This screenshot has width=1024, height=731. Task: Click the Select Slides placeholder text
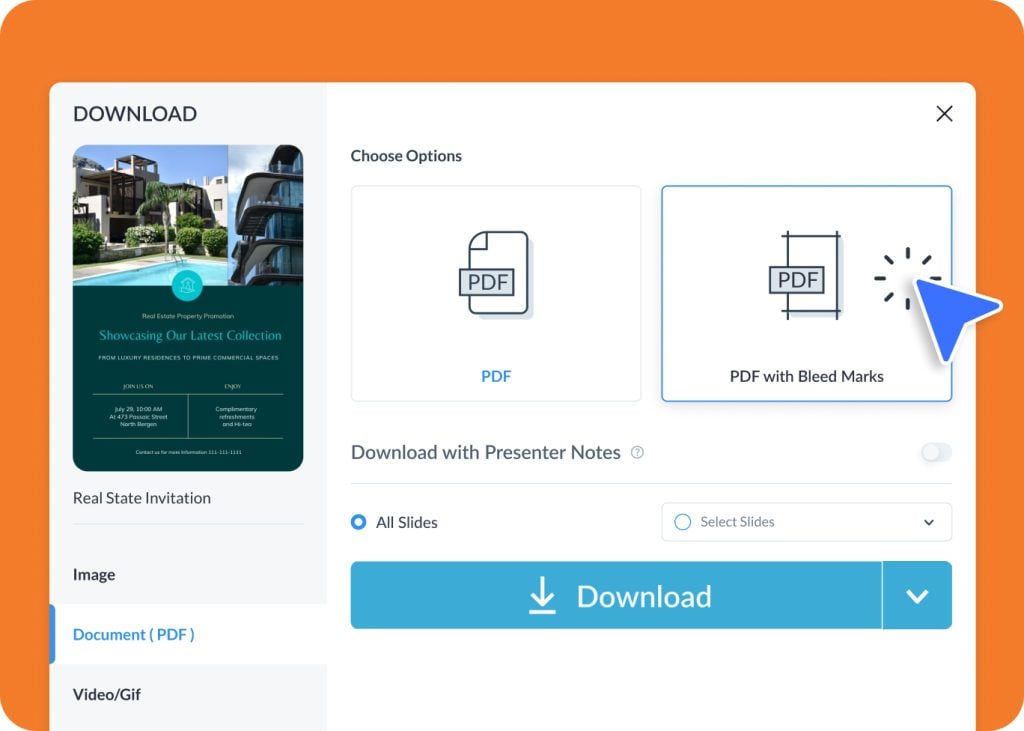[x=737, y=522]
